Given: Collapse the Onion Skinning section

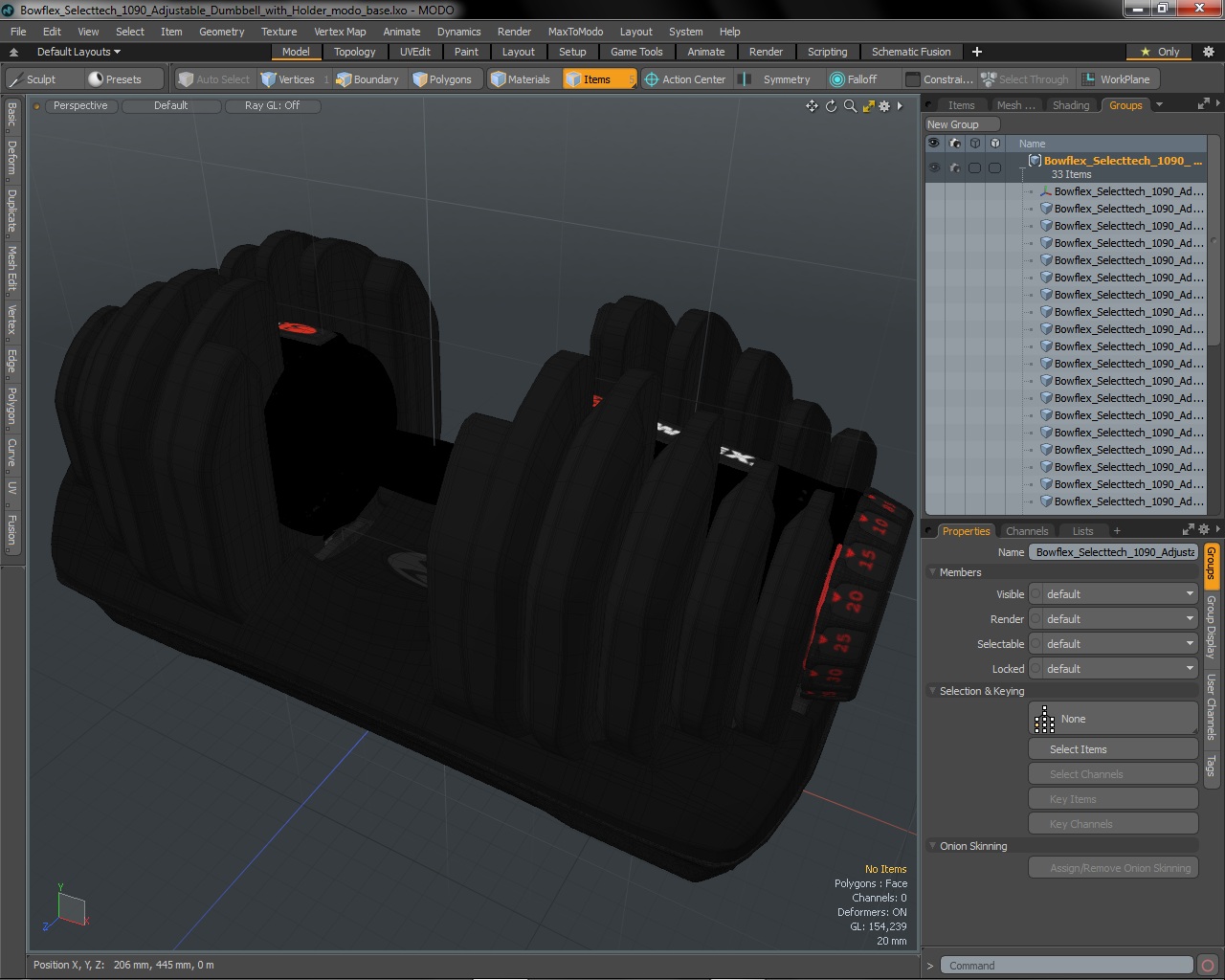Looking at the screenshot, I should 932,846.
